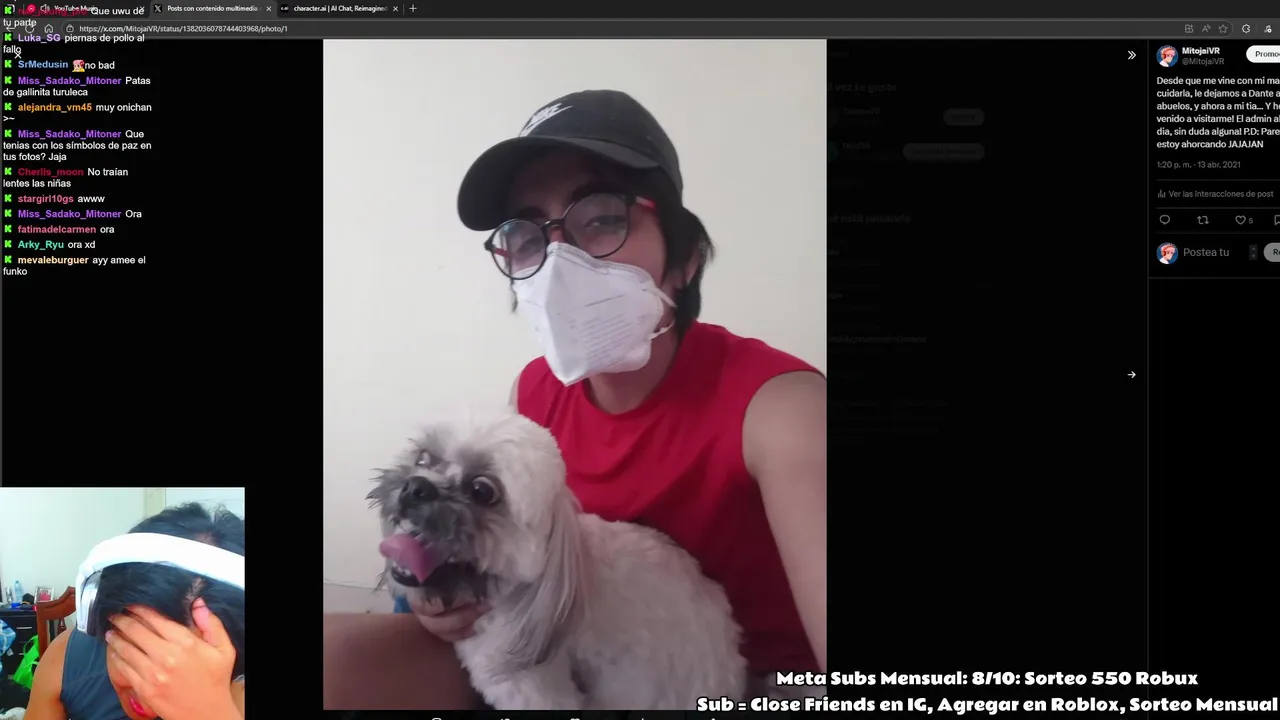Click the Postea tu reply input field

pyautogui.click(x=1206, y=252)
